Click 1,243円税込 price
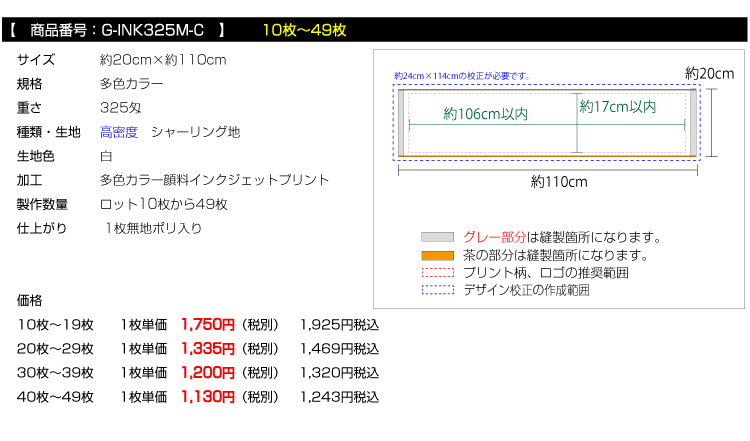The width and height of the screenshot is (750, 441). 339,397
